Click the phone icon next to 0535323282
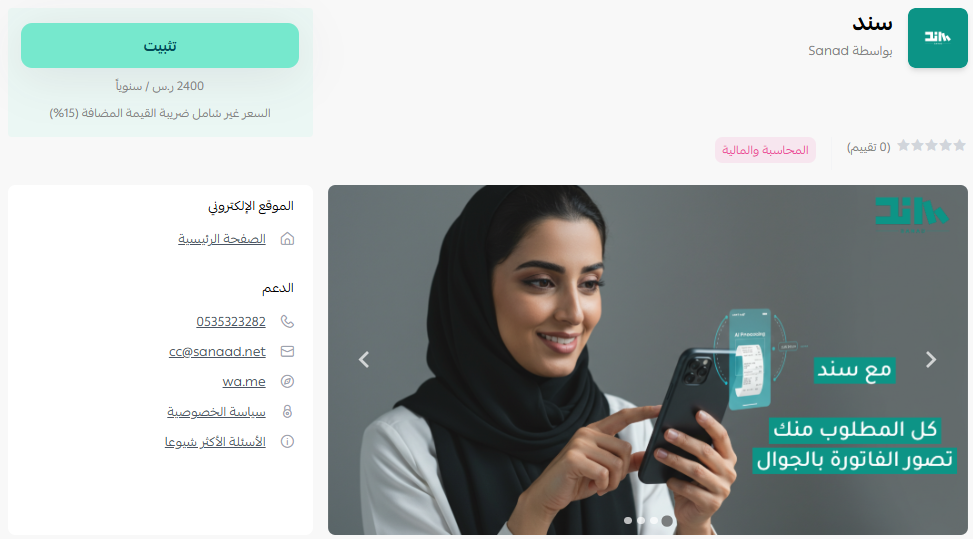 287,321
